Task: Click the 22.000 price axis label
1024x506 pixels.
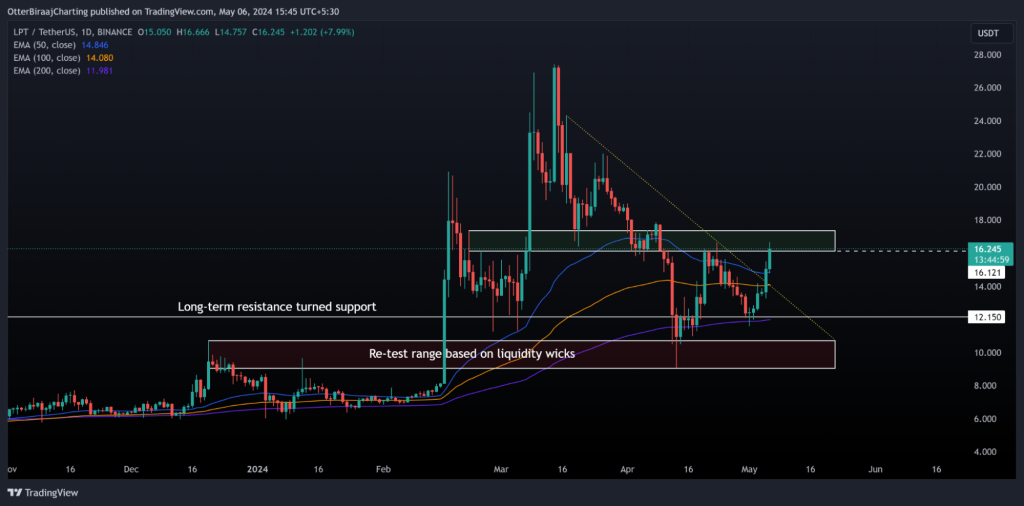Action: (x=986, y=154)
